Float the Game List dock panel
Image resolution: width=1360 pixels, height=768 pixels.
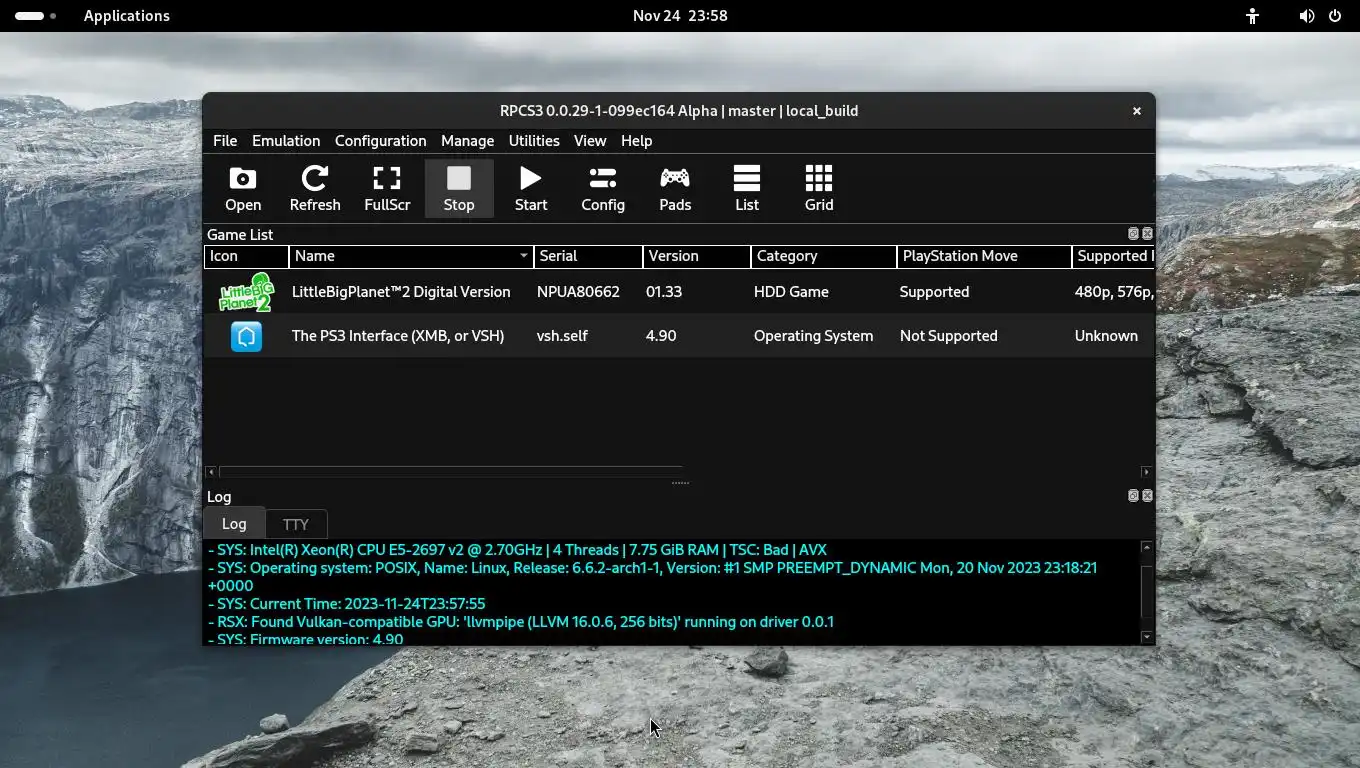click(1133, 234)
